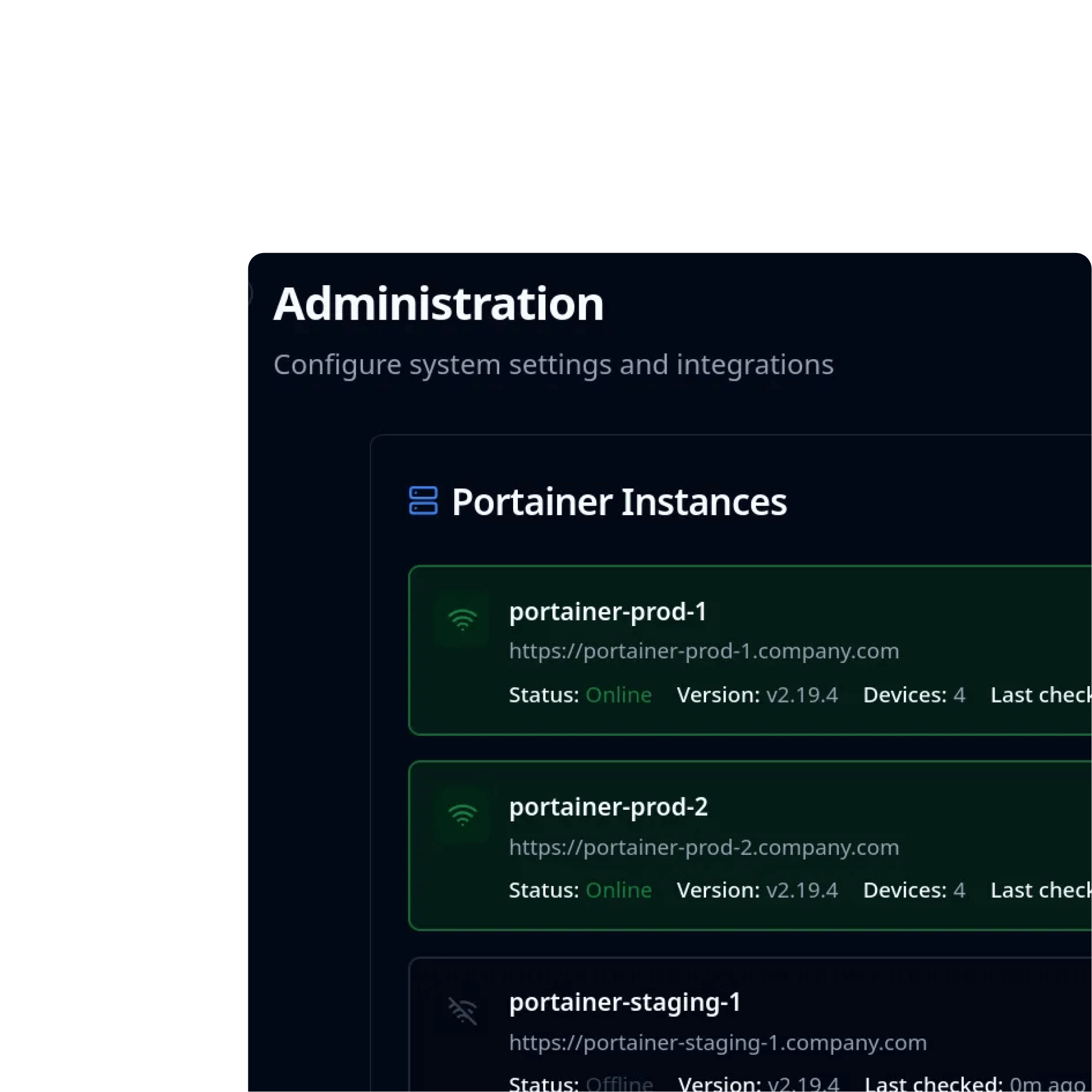Select the portainer-prod-2 instance name
This screenshot has width=1092, height=1092.
coord(608,807)
